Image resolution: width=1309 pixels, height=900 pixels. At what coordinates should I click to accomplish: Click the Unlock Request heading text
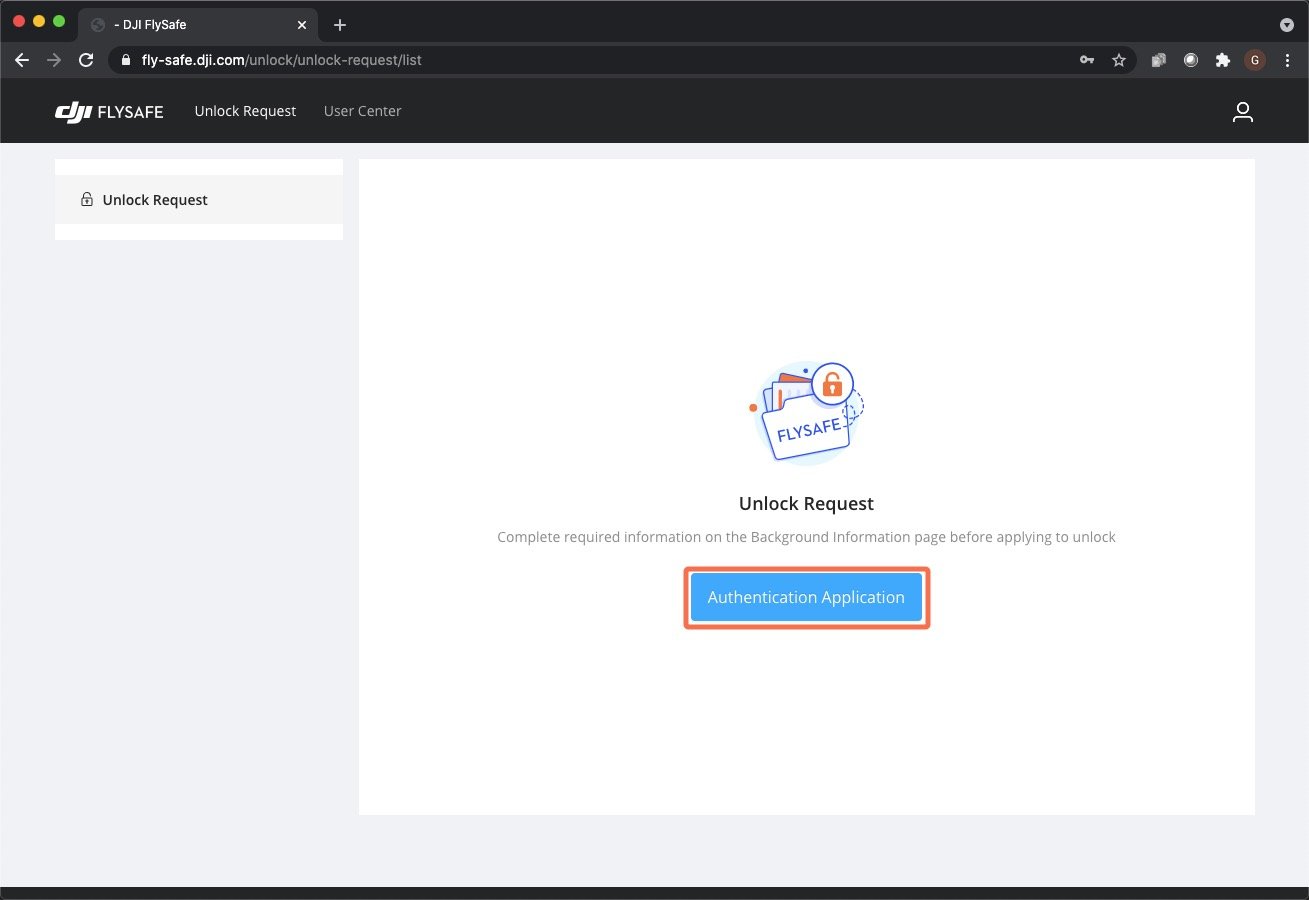(x=806, y=503)
